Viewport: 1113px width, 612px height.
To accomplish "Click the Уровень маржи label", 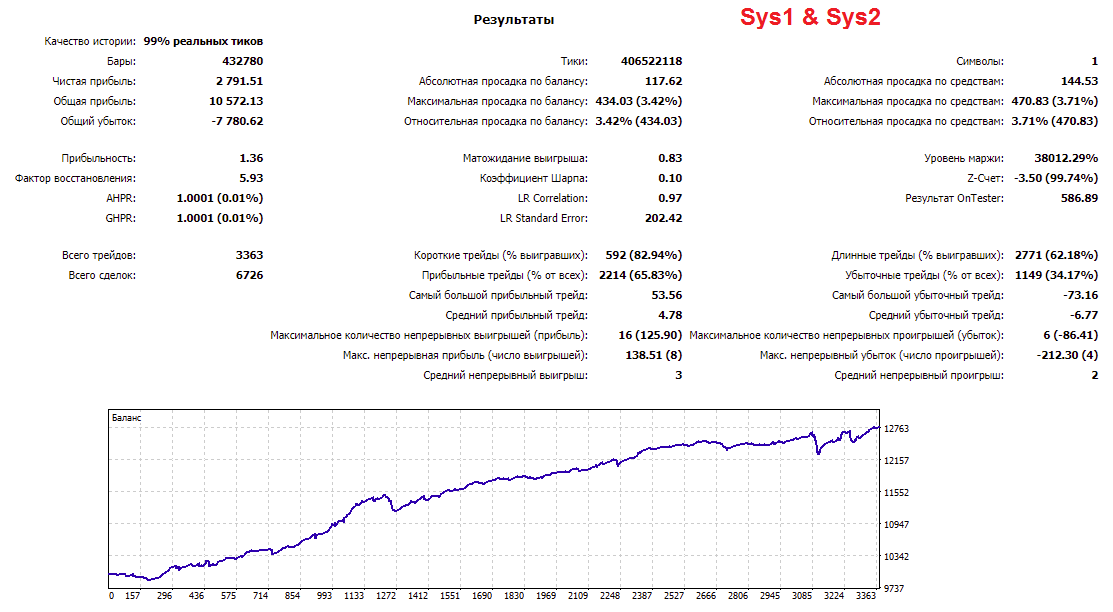I will (964, 158).
